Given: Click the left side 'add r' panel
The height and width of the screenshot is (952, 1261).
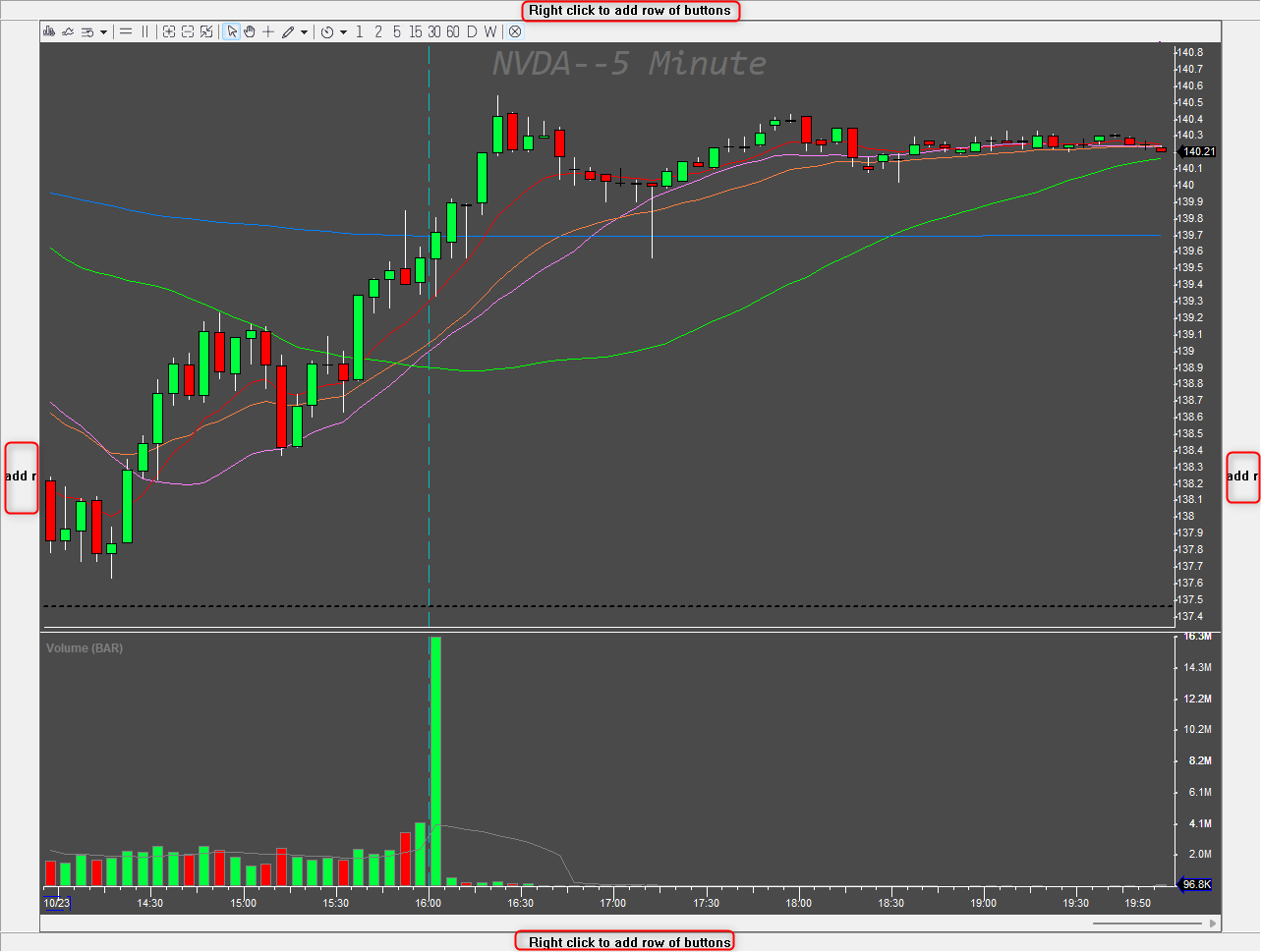Looking at the screenshot, I should click(22, 477).
